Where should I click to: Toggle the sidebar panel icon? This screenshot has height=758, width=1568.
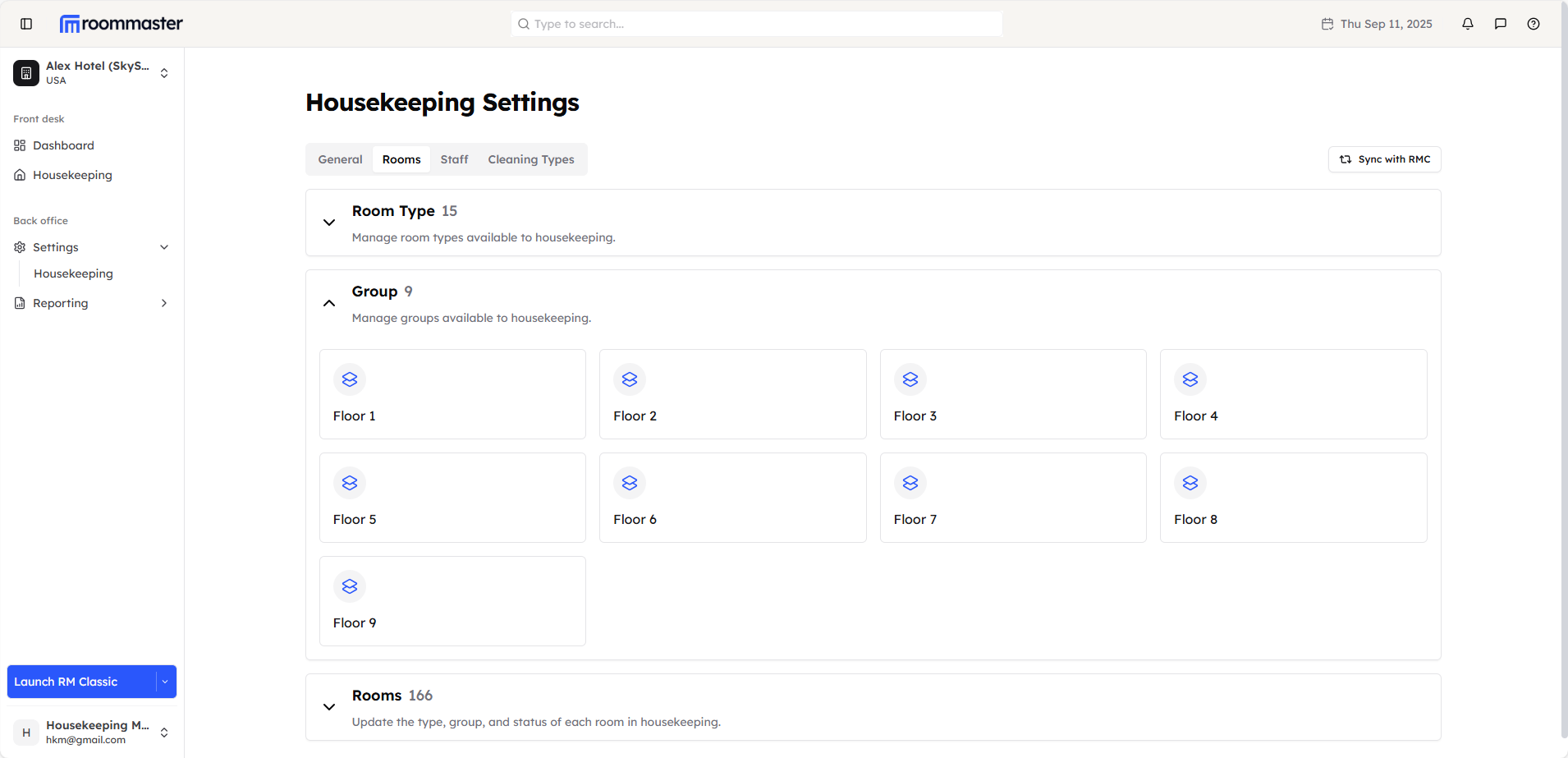tap(26, 24)
